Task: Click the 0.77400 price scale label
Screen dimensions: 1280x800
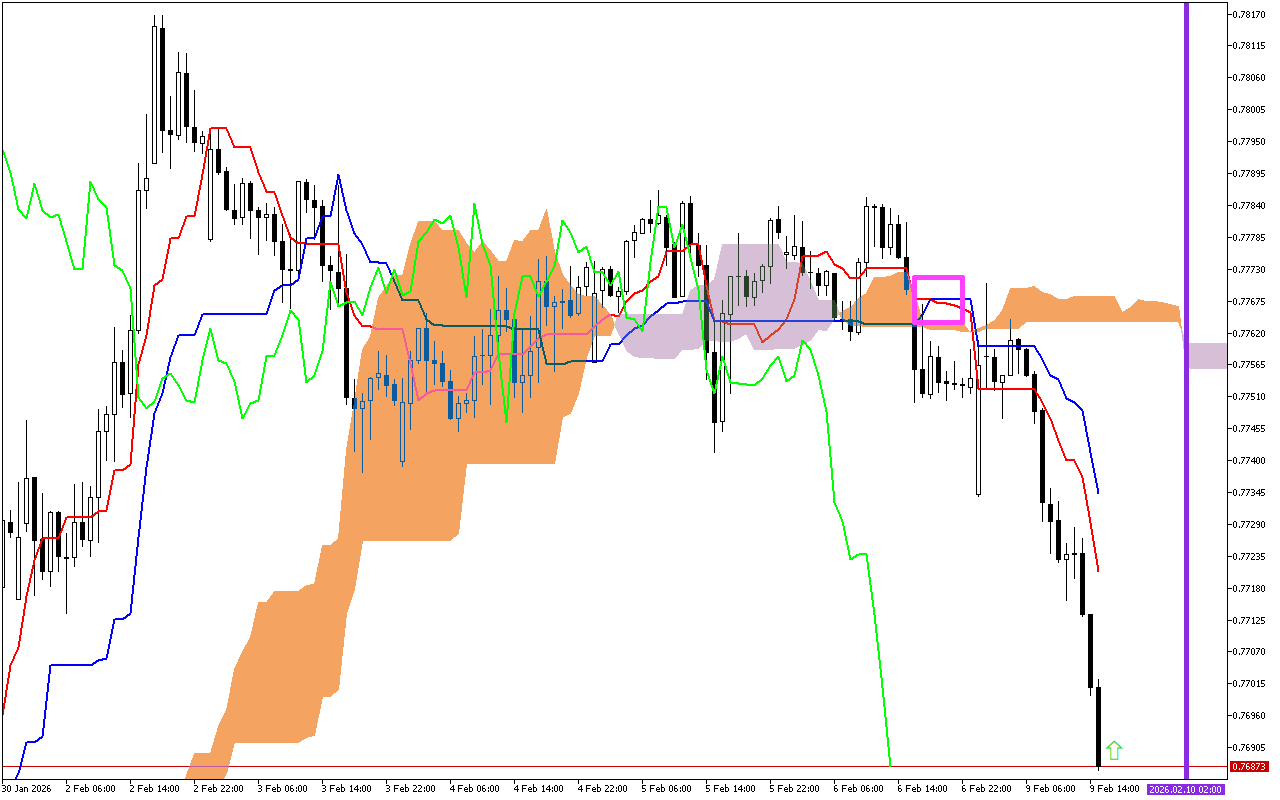Action: point(1249,460)
